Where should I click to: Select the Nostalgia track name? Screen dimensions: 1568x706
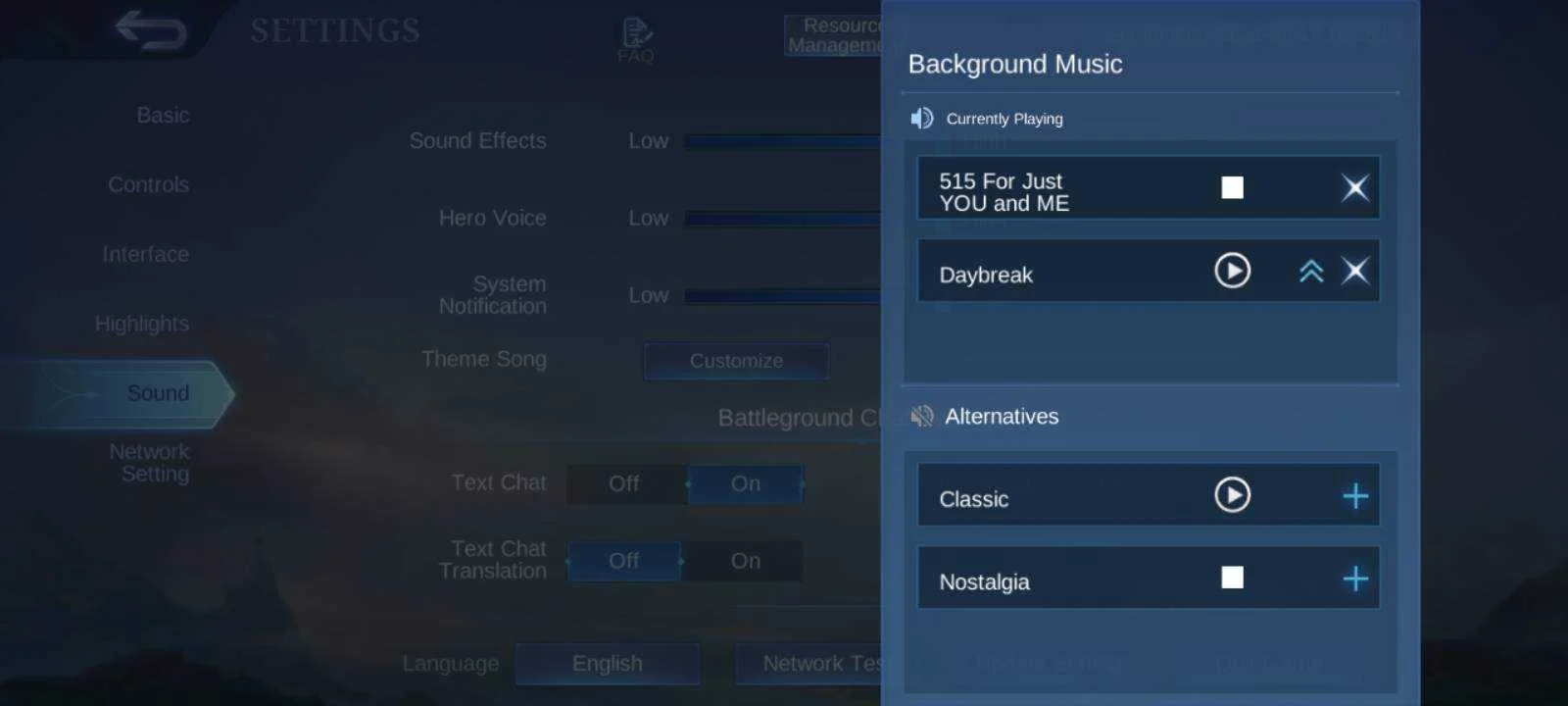click(x=984, y=582)
